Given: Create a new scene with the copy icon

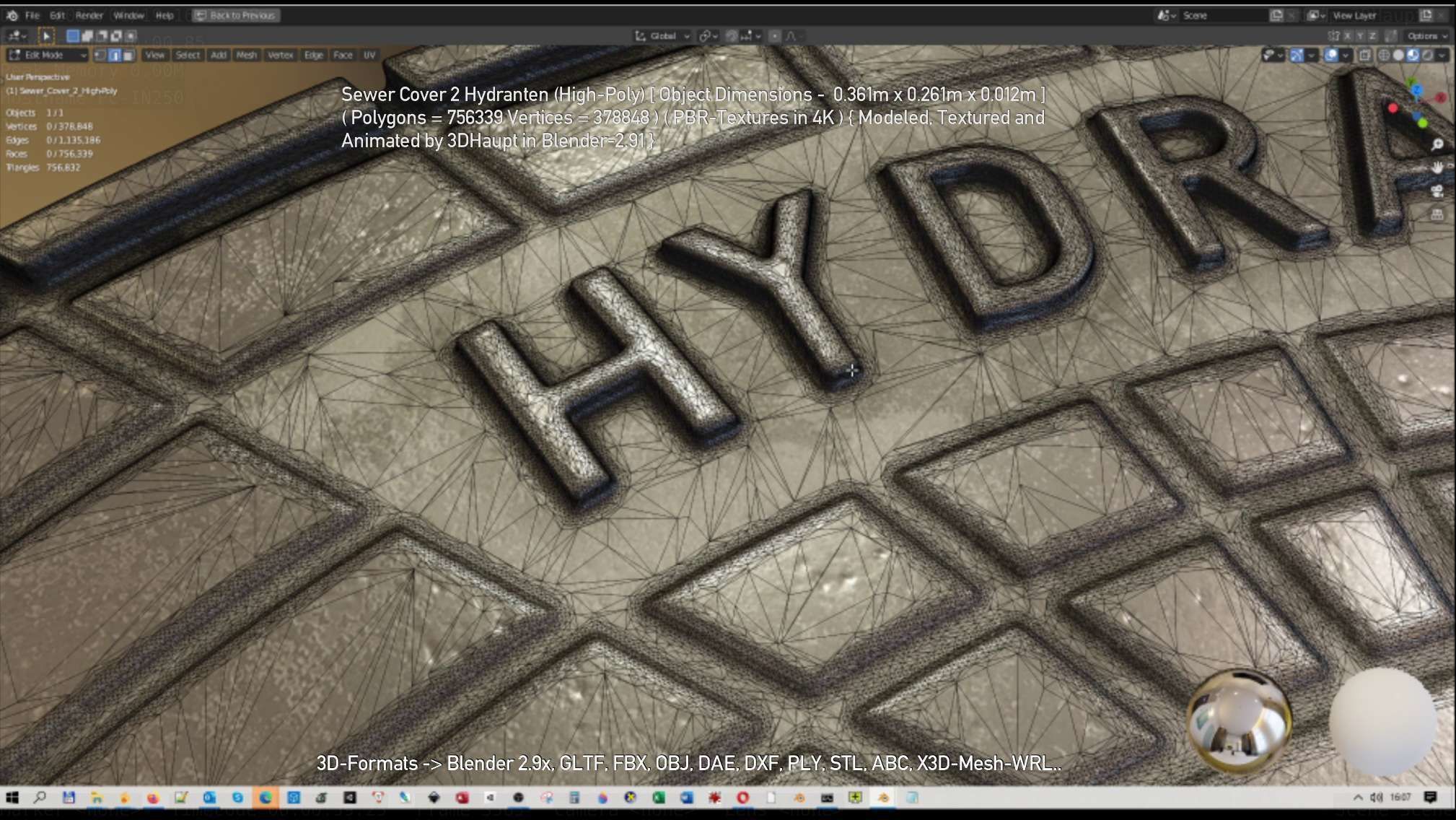Looking at the screenshot, I should (1276, 15).
